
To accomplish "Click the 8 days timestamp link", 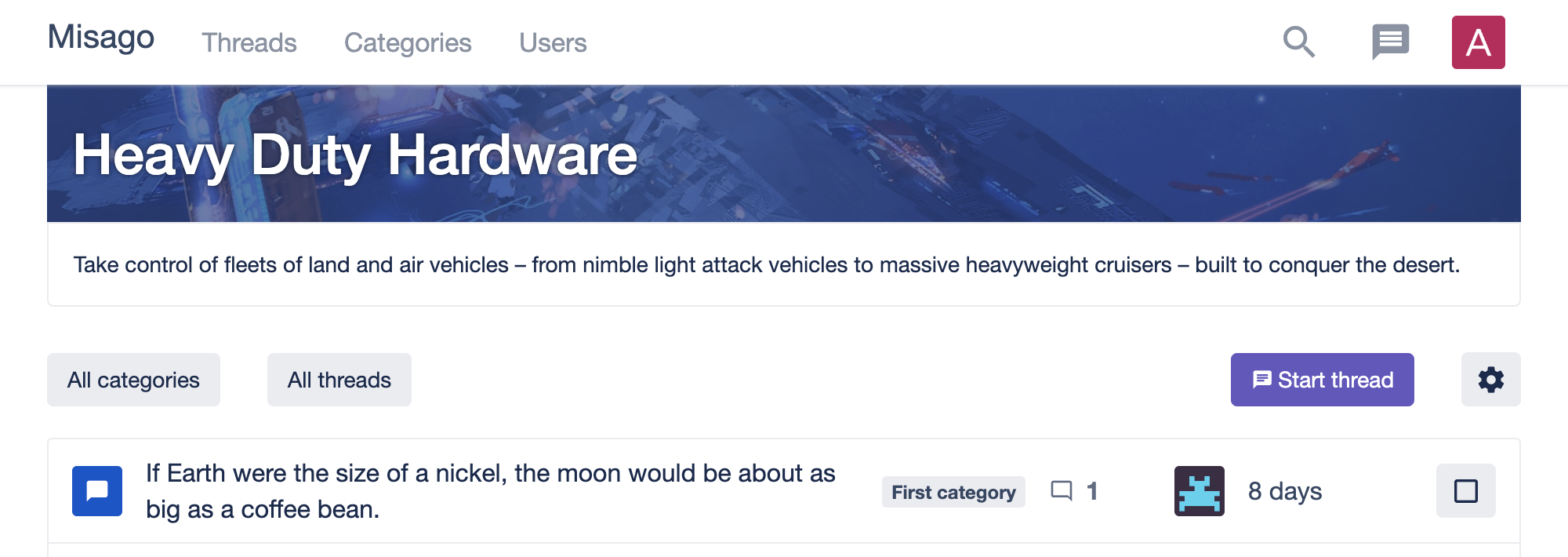I will point(1285,491).
